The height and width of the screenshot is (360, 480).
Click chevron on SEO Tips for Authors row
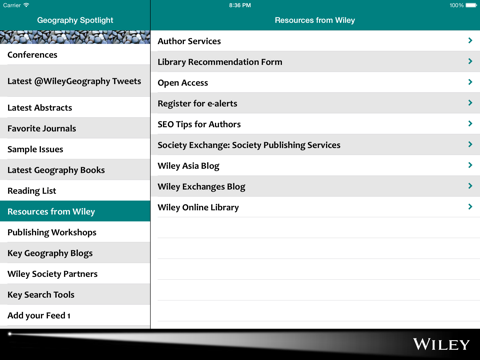coord(470,123)
